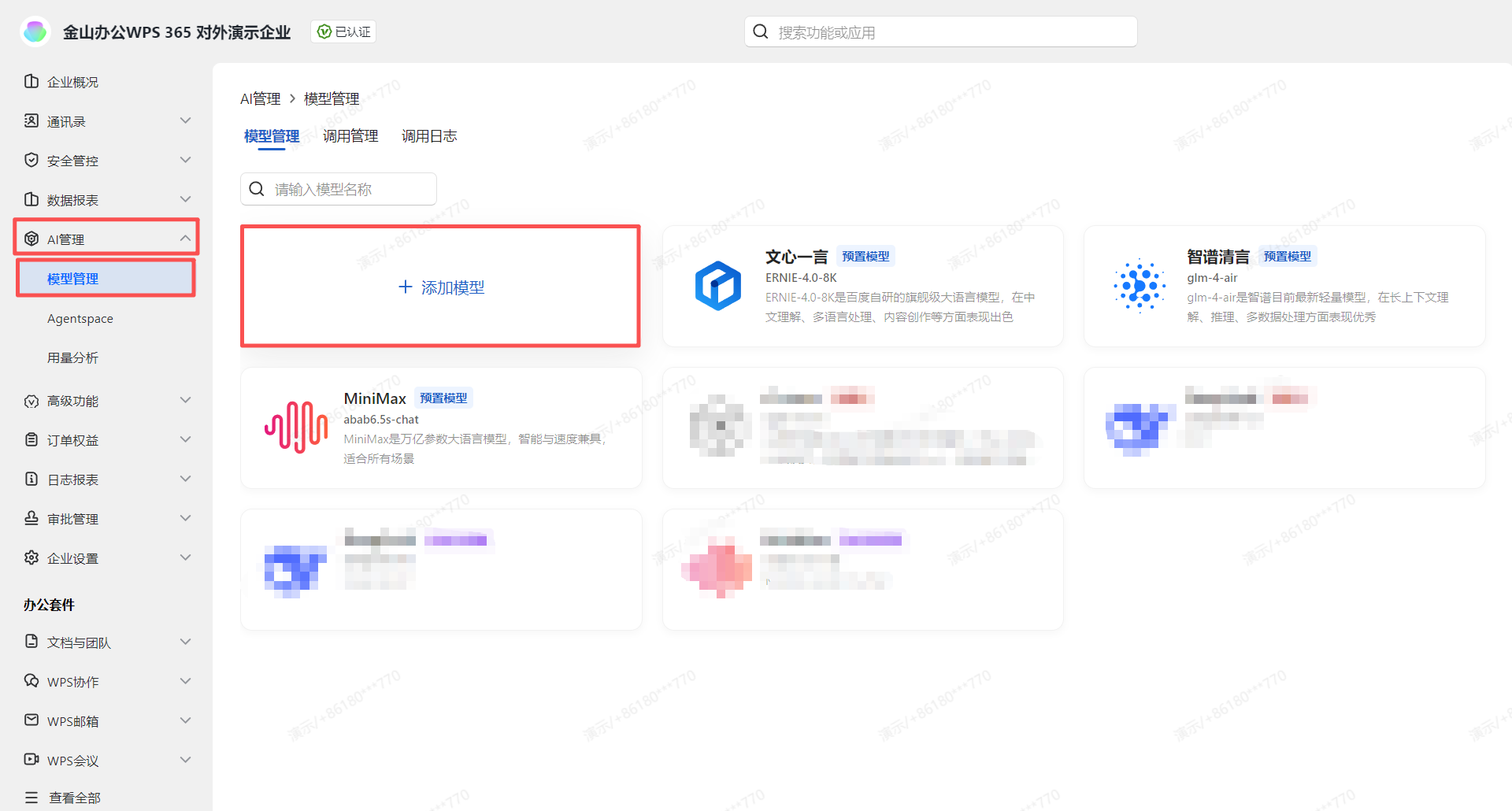This screenshot has height=811, width=1512.
Task: Click the 预置模型 tag on MiniMax
Action: (x=443, y=398)
